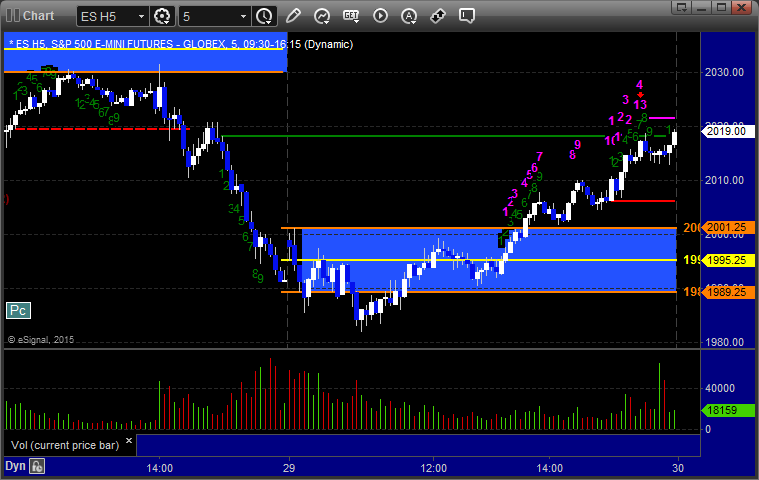Toggle the Pc button on chart
The image size is (759, 480).
(x=18, y=311)
